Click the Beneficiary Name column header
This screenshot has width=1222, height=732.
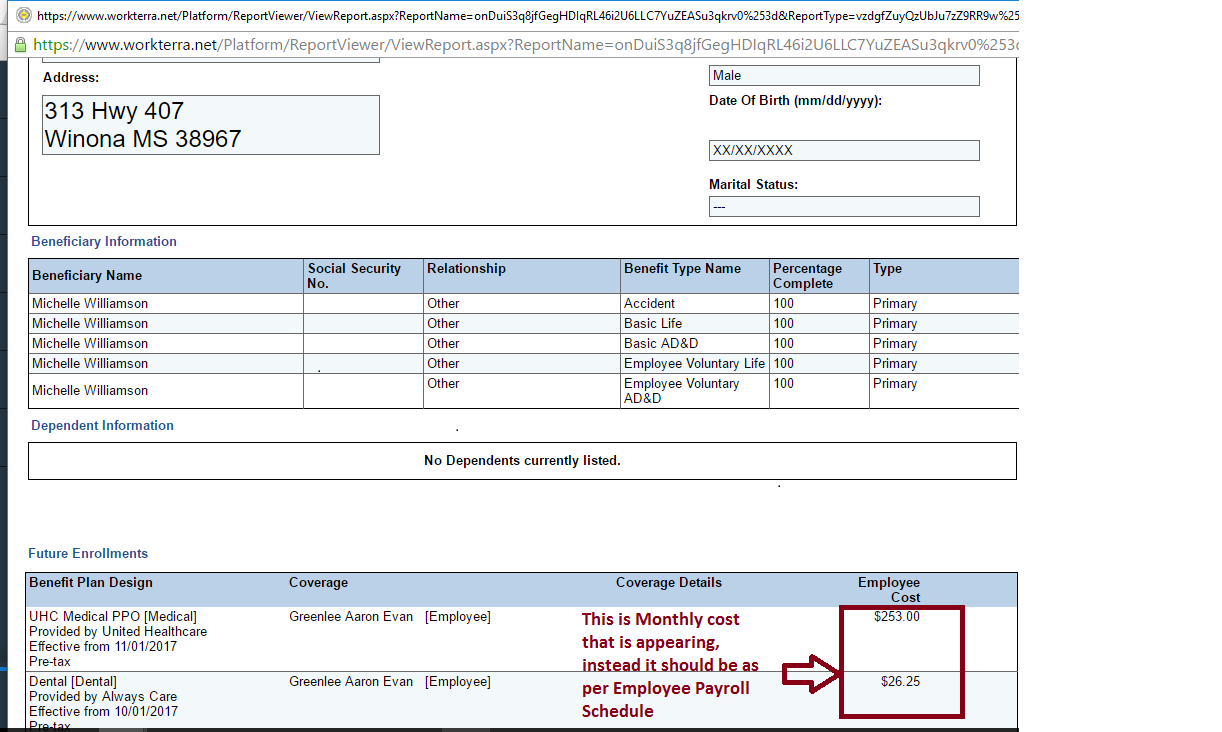(87, 276)
